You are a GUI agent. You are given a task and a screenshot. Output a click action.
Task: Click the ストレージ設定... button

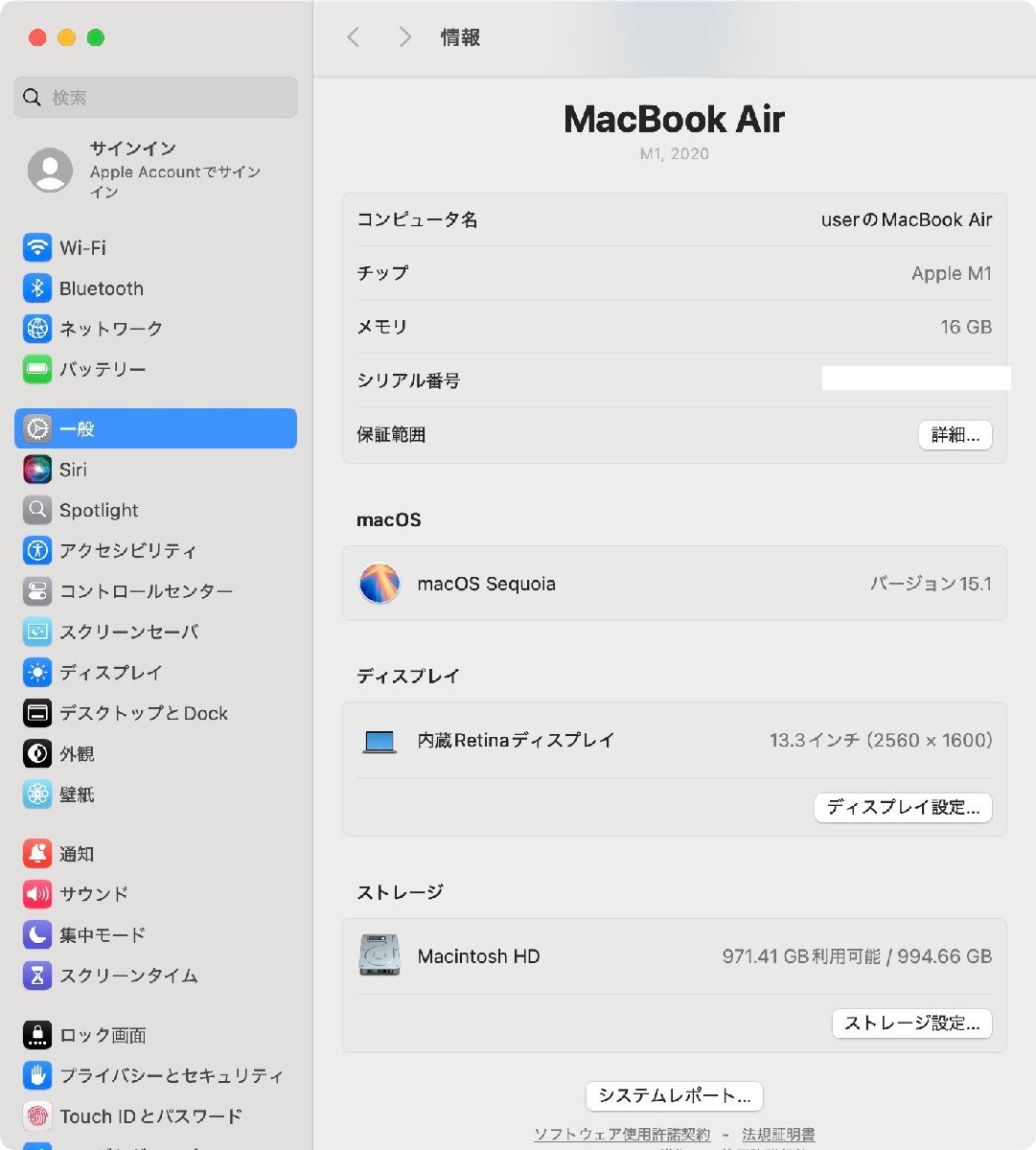click(x=911, y=1023)
